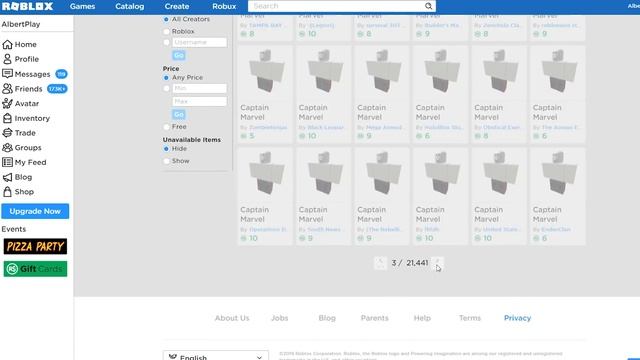Click the Blog megaphone icon
This screenshot has width=640, height=360.
tap(7, 177)
